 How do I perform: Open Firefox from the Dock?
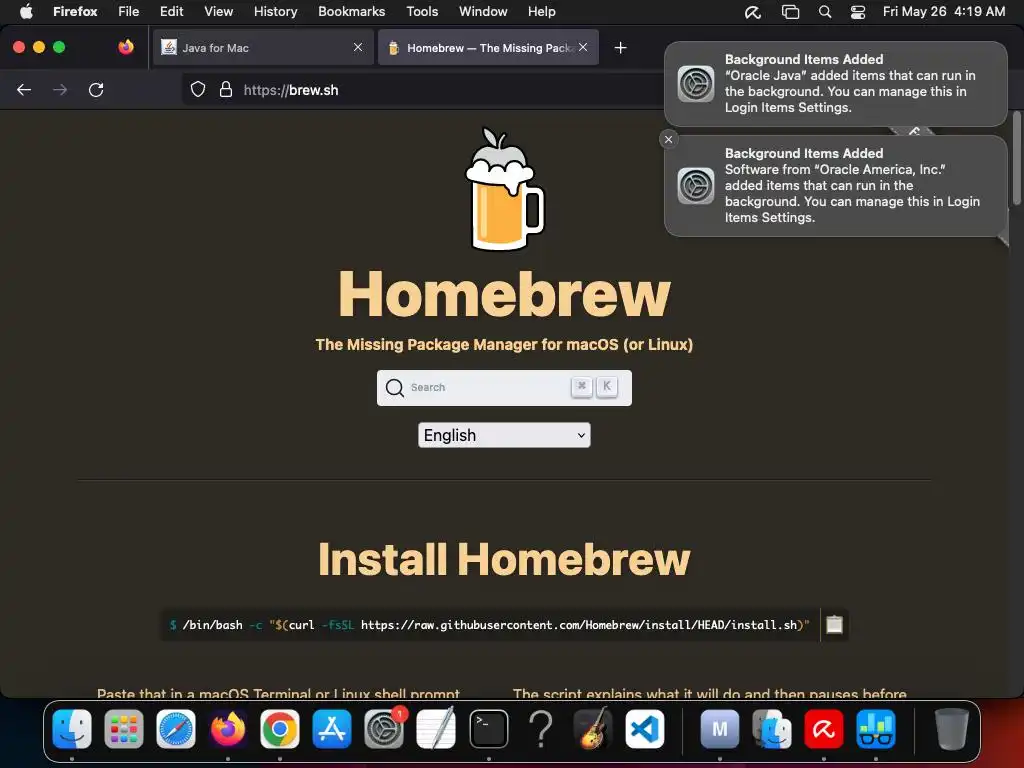click(228, 729)
